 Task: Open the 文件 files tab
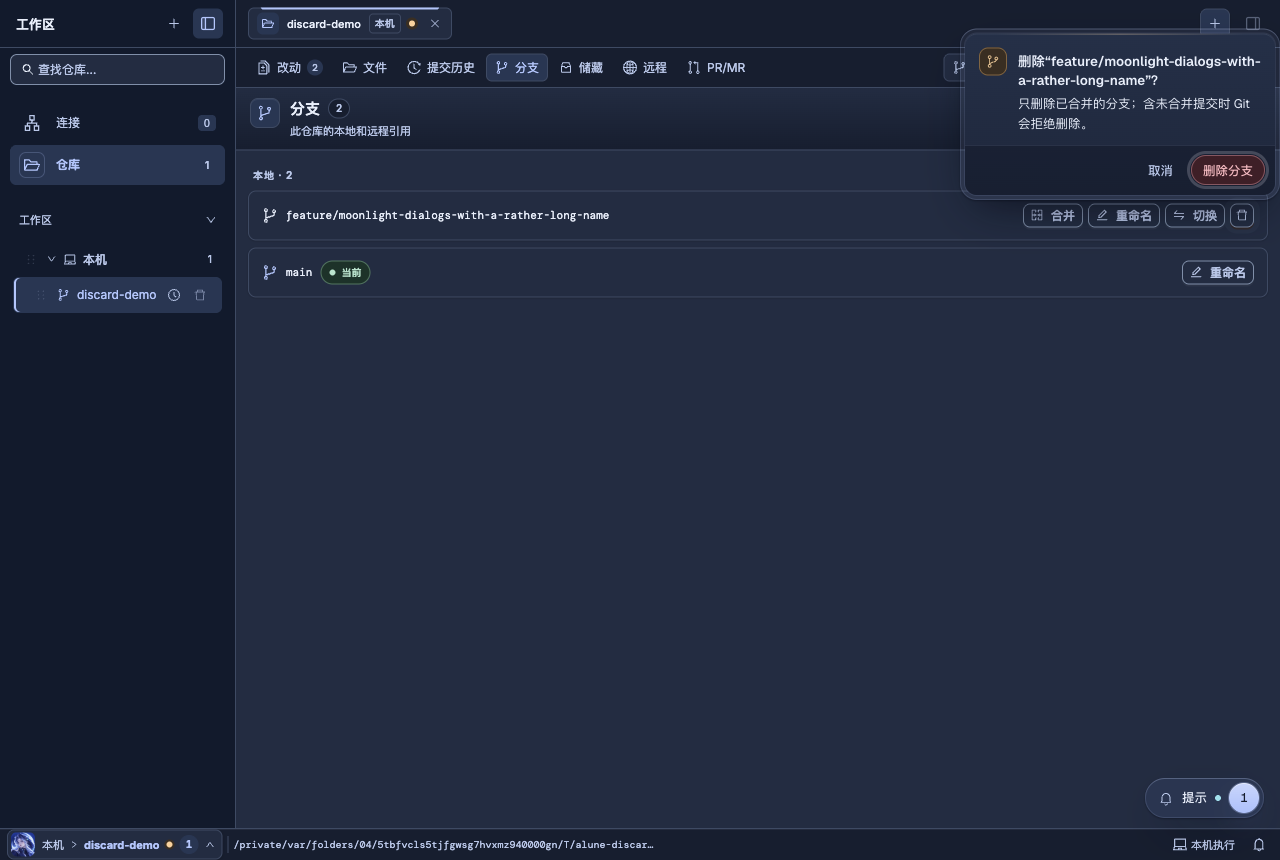[365, 68]
